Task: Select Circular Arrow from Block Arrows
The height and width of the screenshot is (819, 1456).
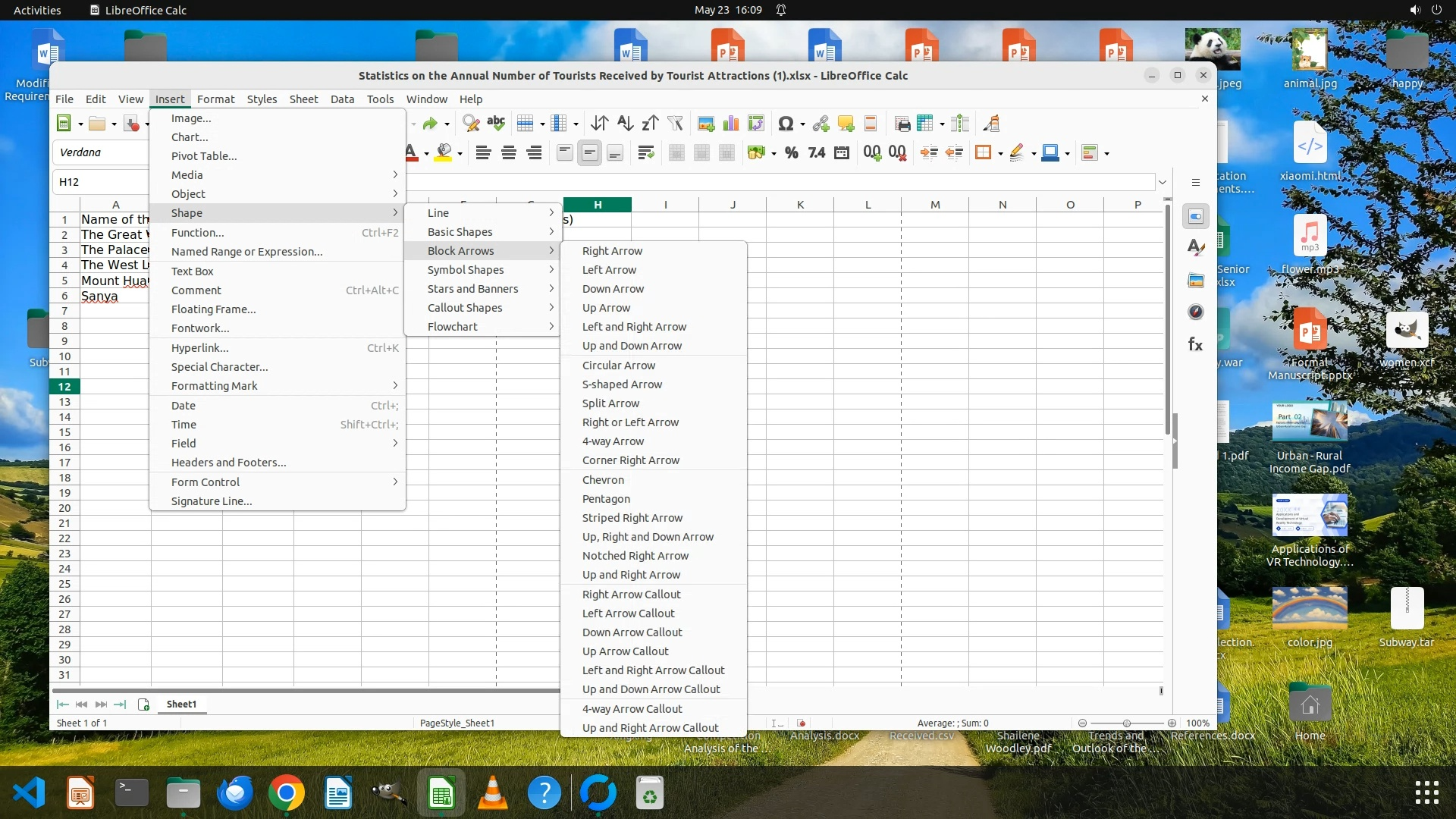Action: pyautogui.click(x=618, y=366)
